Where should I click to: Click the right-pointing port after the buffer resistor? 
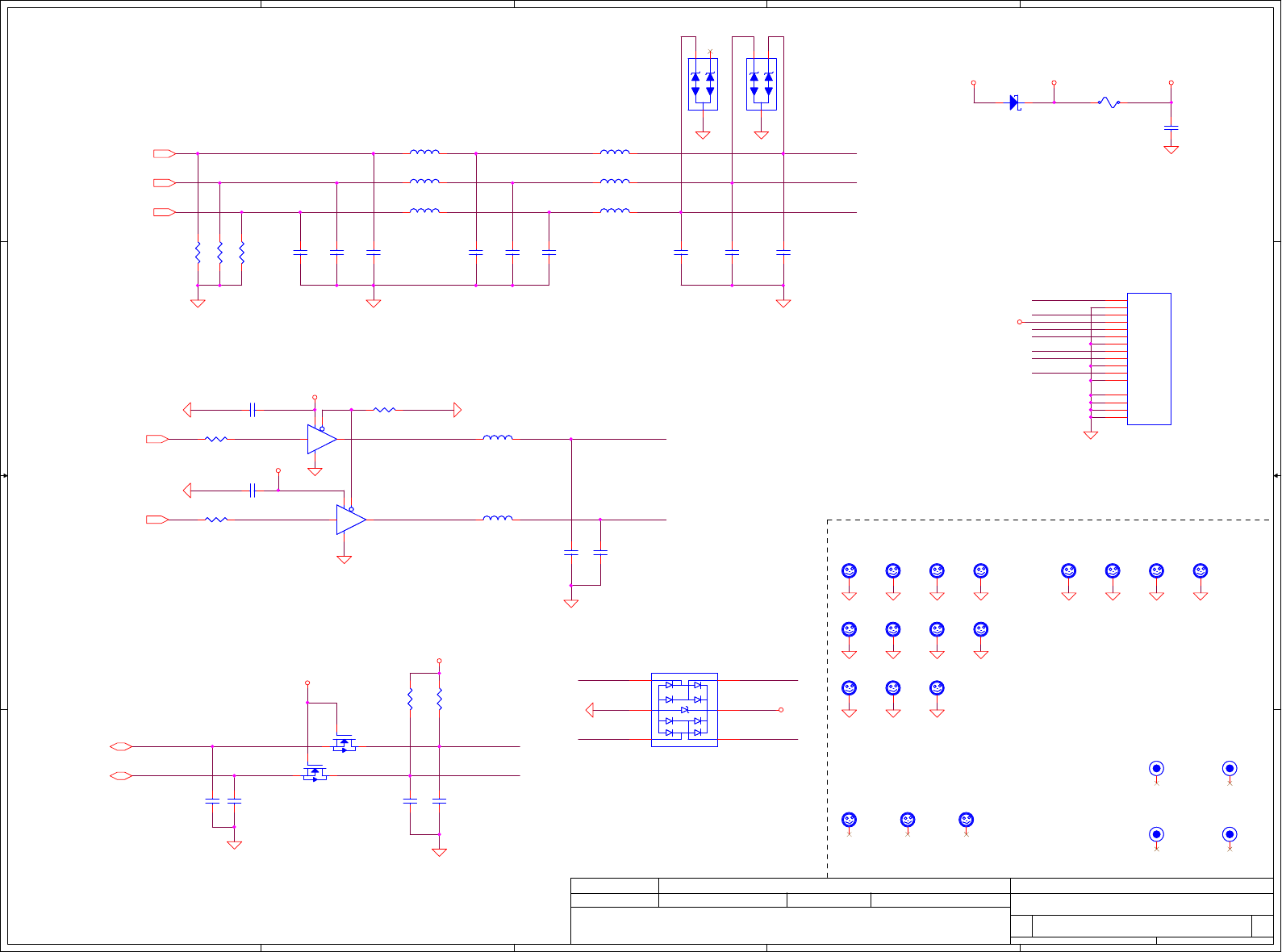[457, 410]
